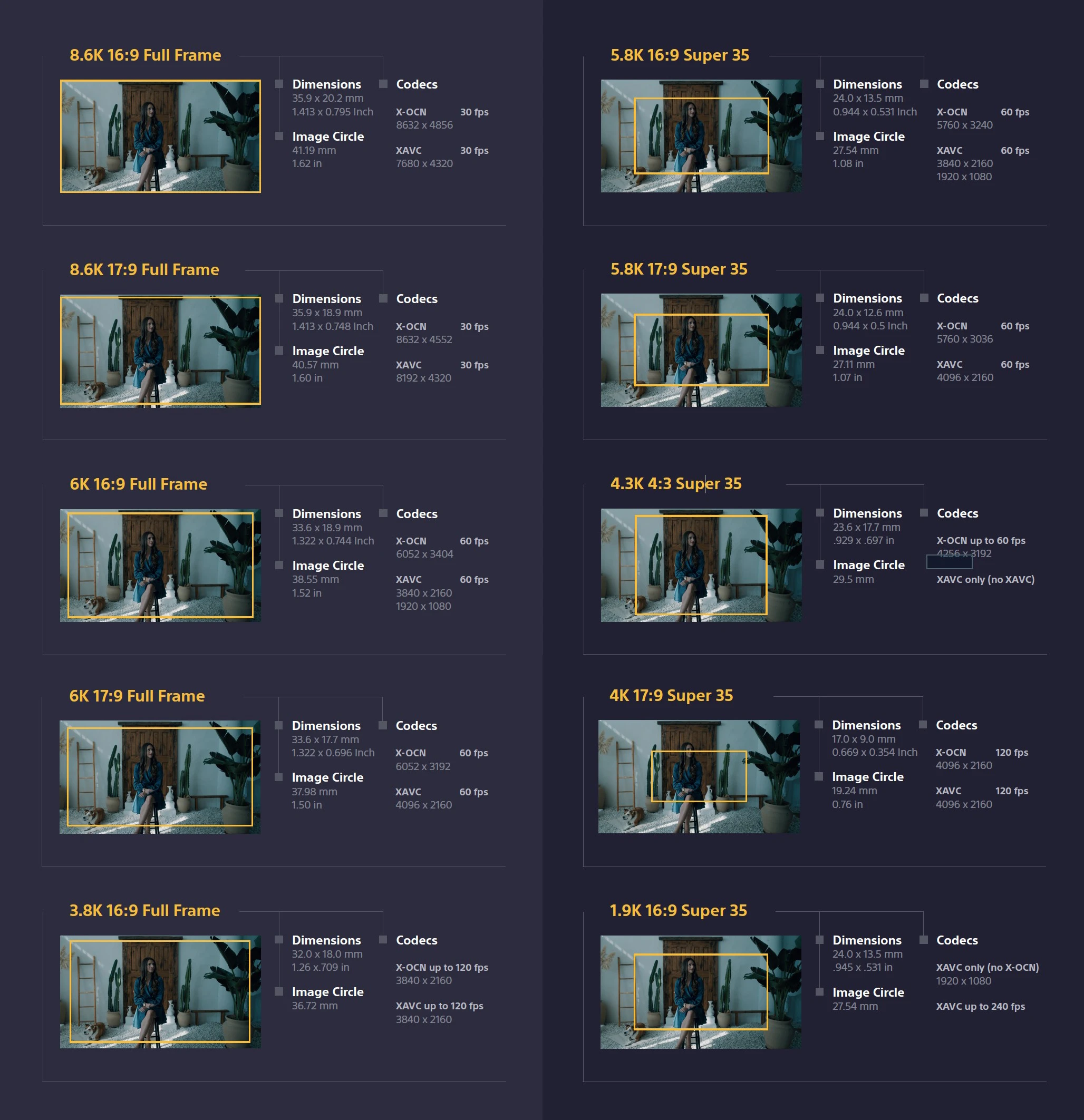
Task: Select the '1.9K 16:9 Super 35' heading
Action: tap(678, 910)
